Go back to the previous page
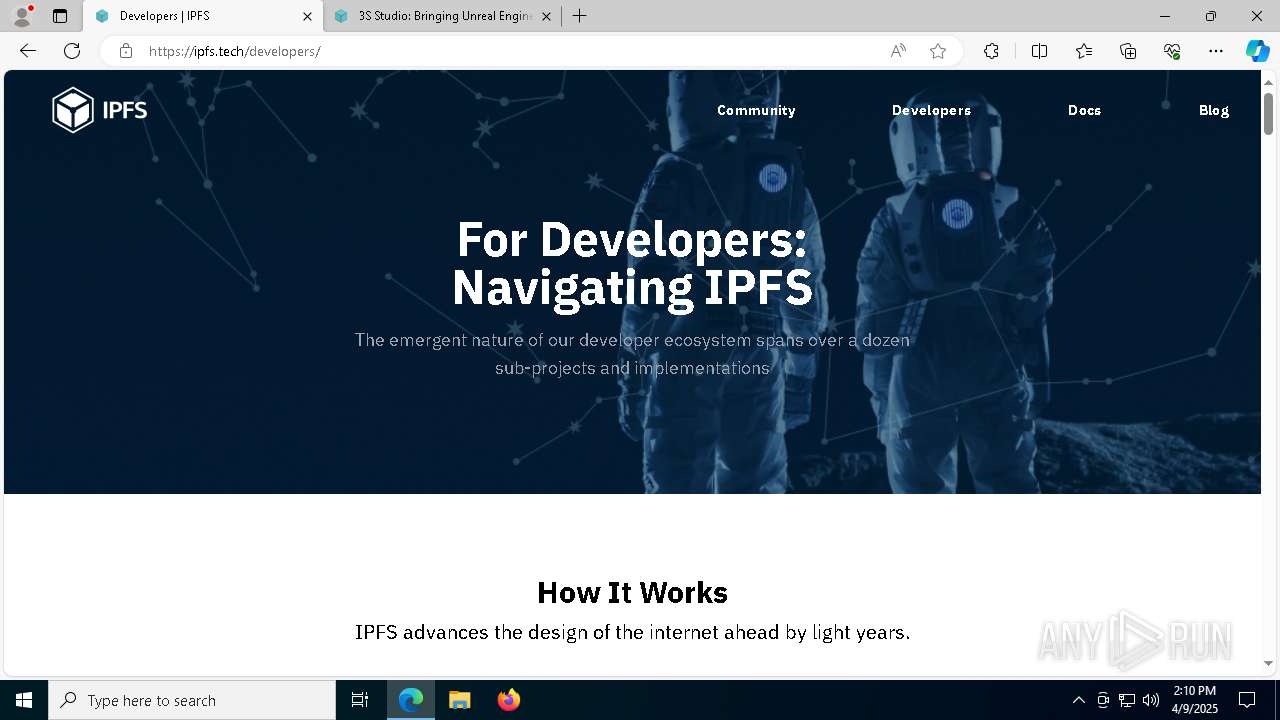 (28, 51)
